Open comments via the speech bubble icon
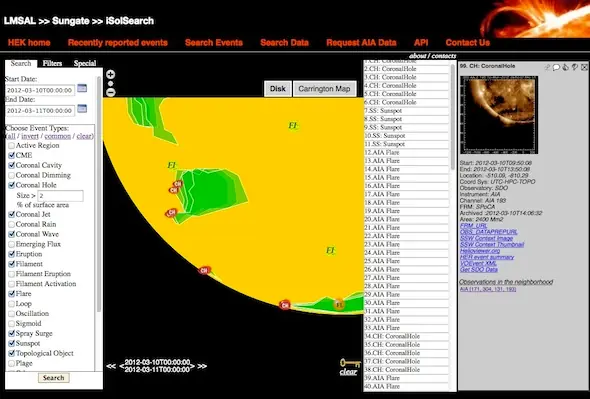This screenshot has height=399, width=590. tap(557, 67)
